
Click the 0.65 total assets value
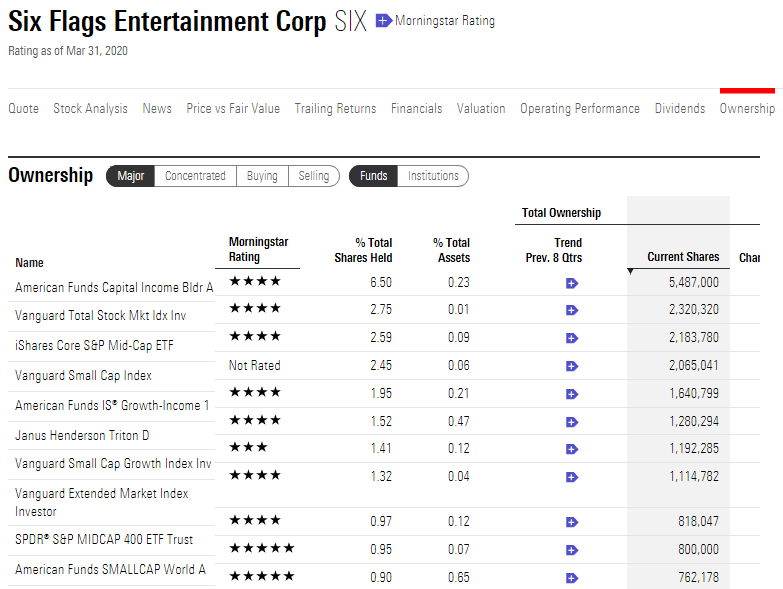click(x=459, y=578)
